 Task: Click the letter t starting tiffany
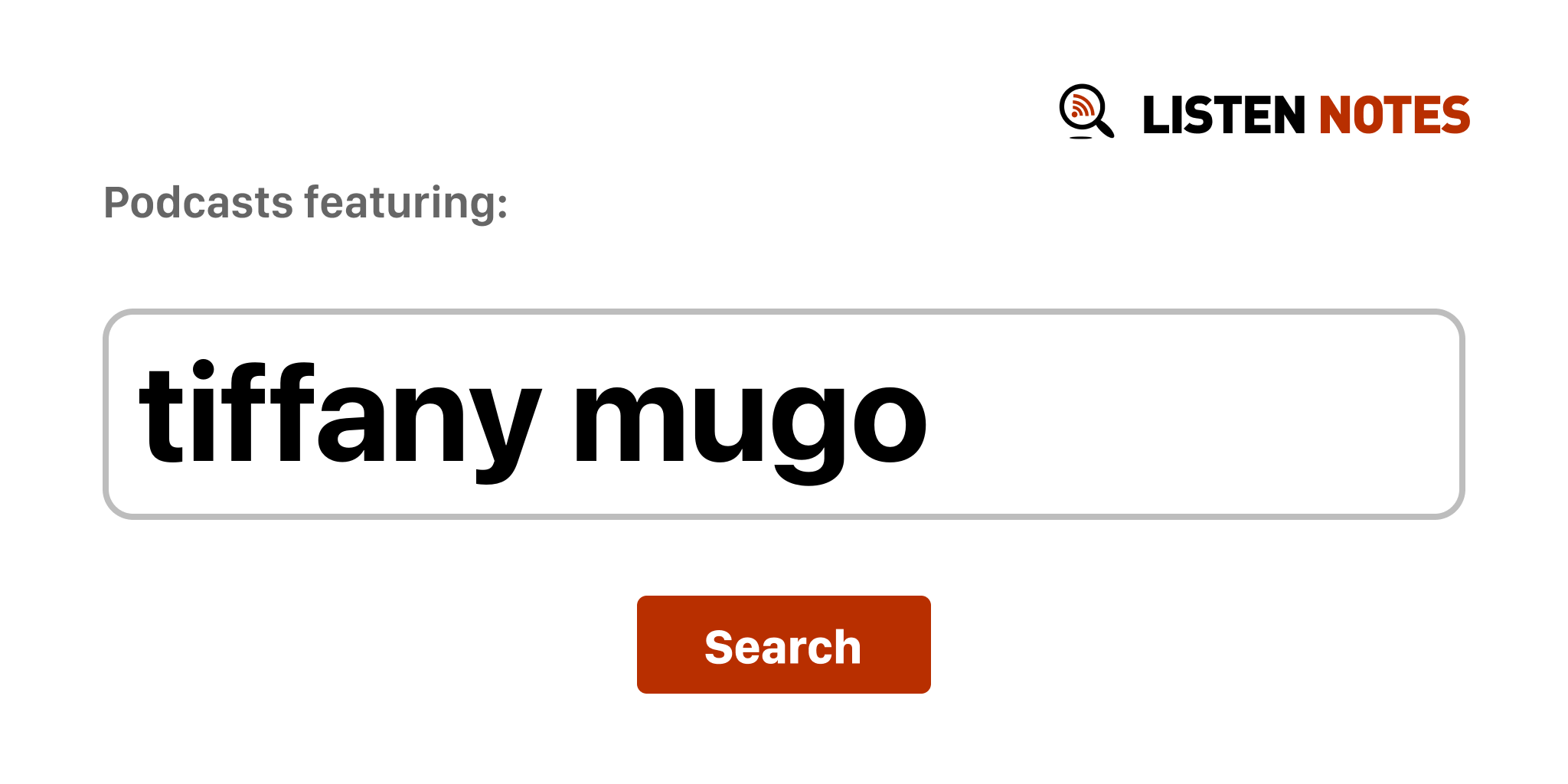pyautogui.click(x=161, y=417)
